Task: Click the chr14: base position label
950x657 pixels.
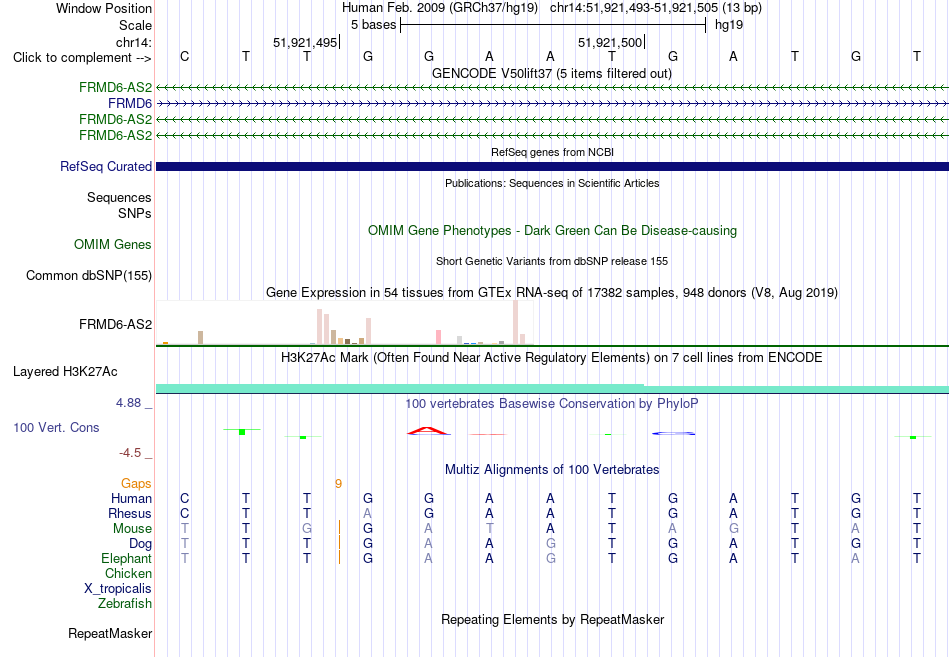Action: (134, 42)
